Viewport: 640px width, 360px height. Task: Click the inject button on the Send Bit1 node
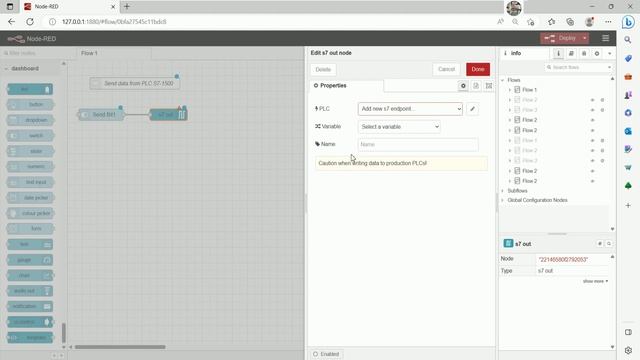coord(84,115)
